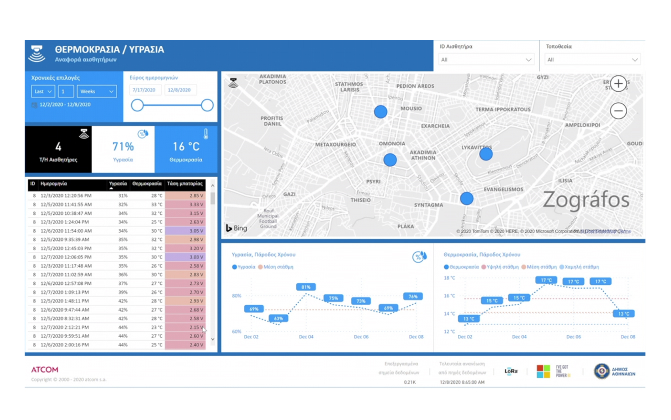Screen dimensions: 671x420
Task: Select table row dated 12/7/2020 2:12:21 PM
Action: pos(117,328)
